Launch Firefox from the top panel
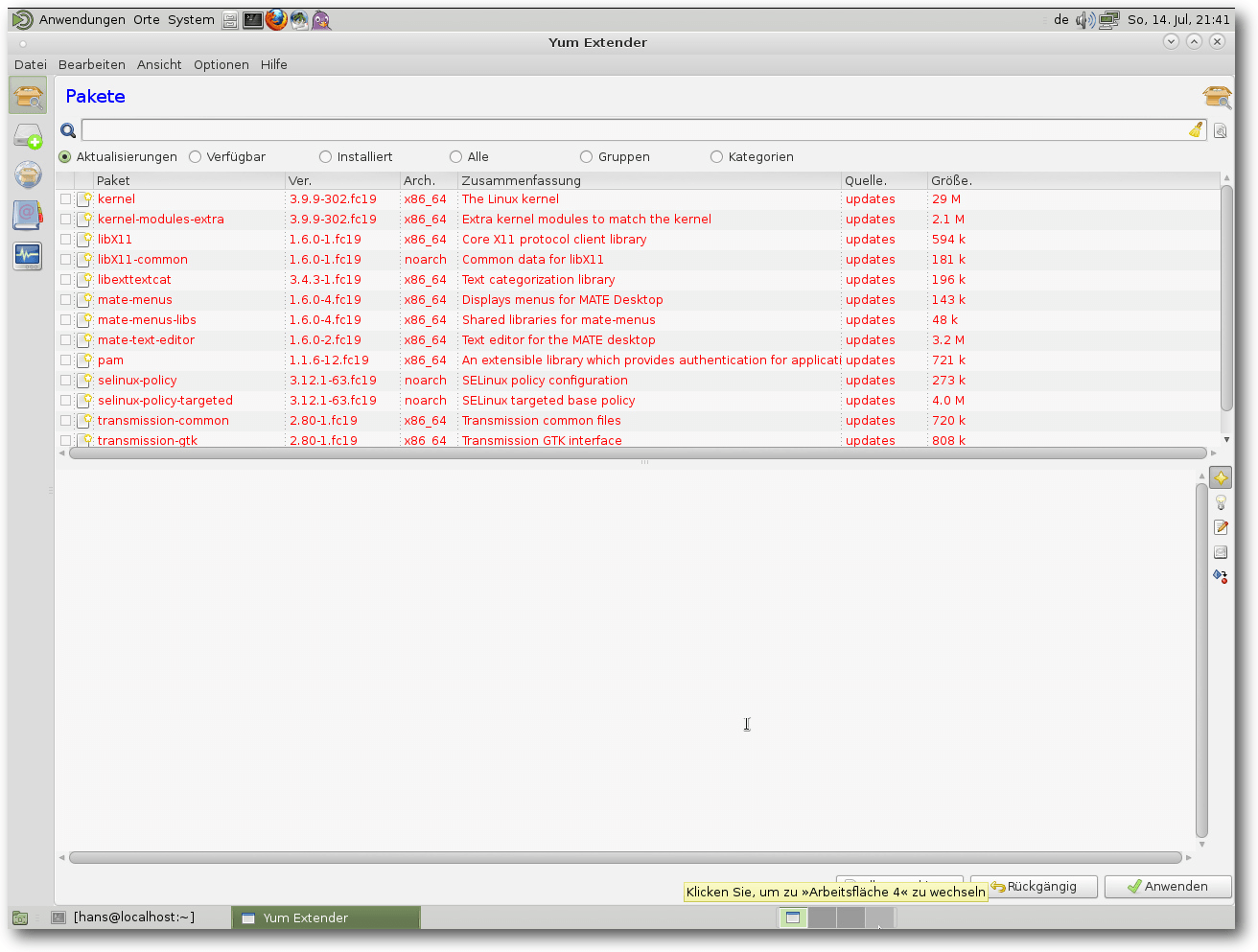 click(276, 19)
